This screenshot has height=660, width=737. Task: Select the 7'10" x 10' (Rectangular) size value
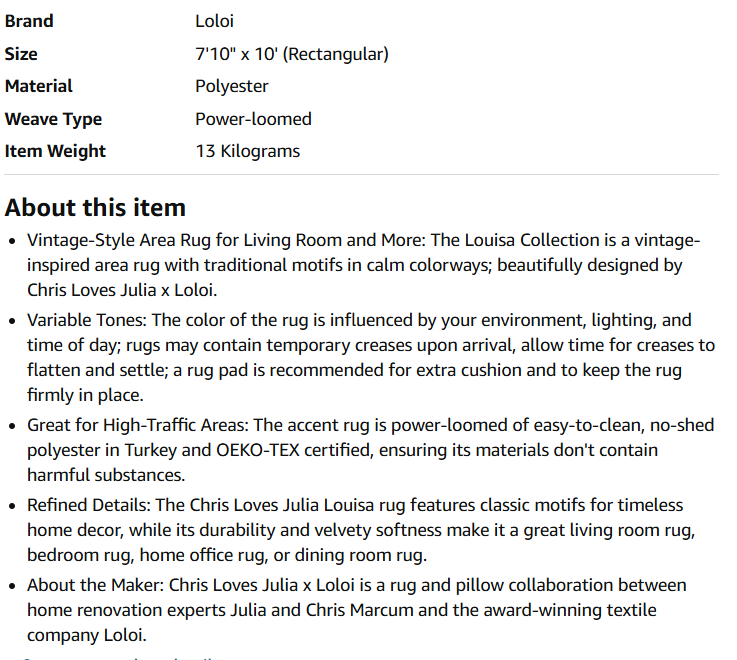tap(292, 54)
